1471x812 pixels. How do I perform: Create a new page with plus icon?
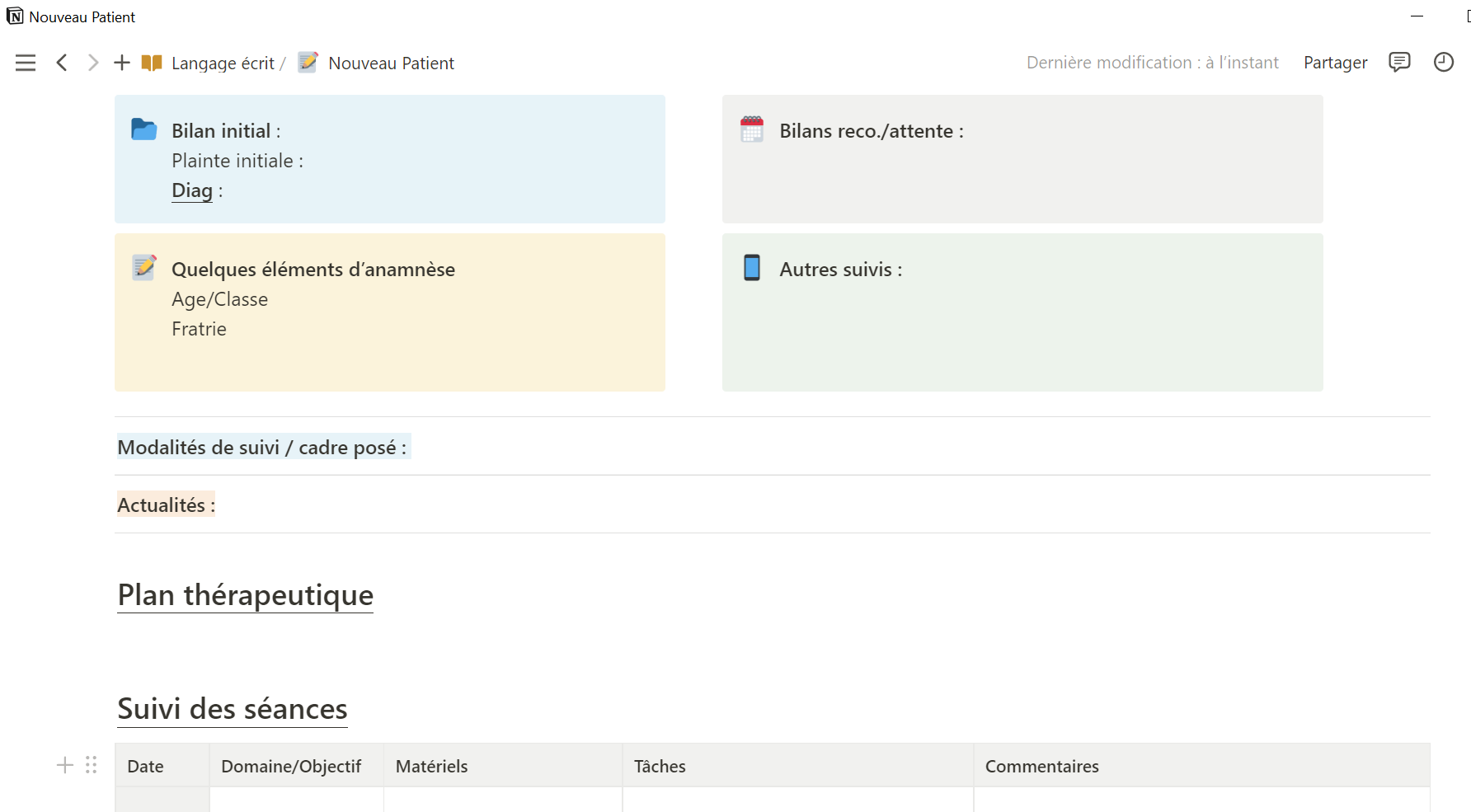[x=122, y=63]
